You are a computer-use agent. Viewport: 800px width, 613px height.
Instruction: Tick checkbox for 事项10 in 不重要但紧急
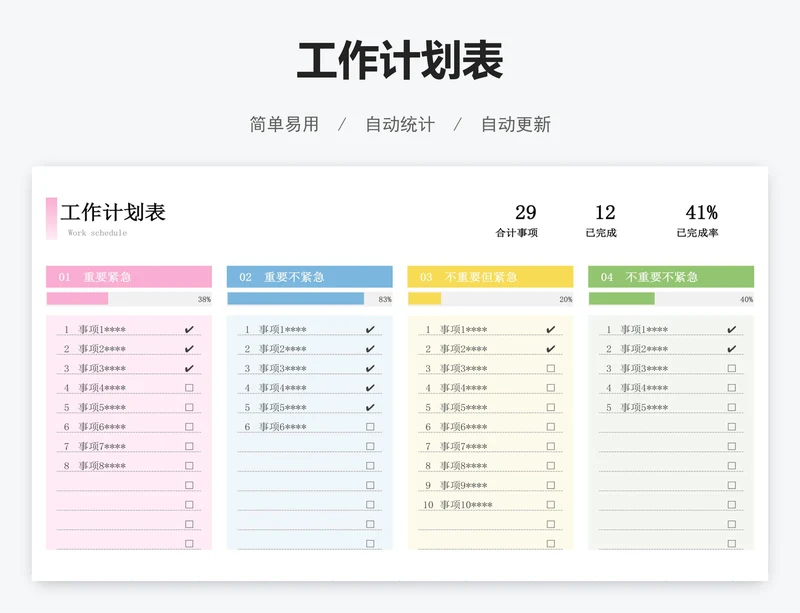pos(551,505)
